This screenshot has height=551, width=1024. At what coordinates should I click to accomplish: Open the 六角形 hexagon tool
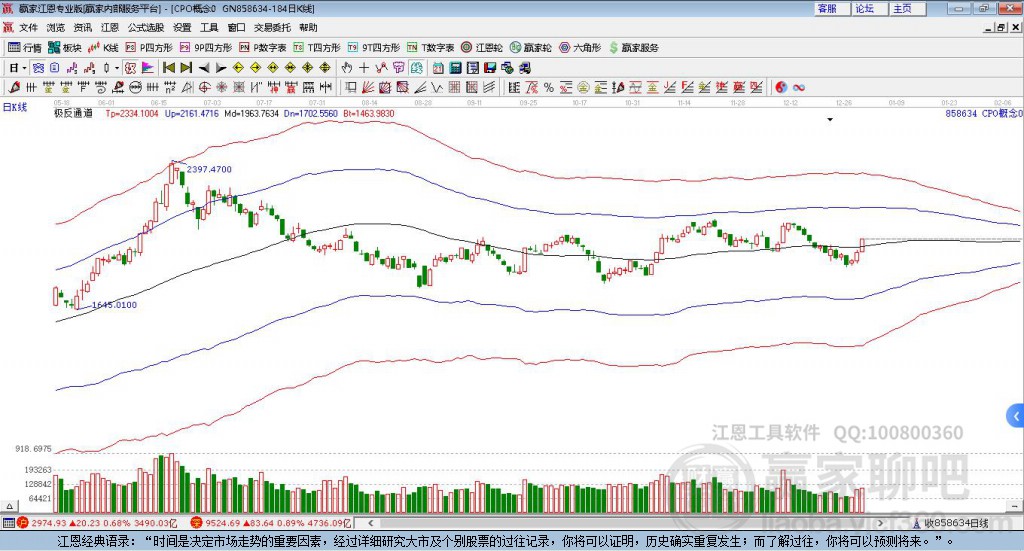point(580,48)
